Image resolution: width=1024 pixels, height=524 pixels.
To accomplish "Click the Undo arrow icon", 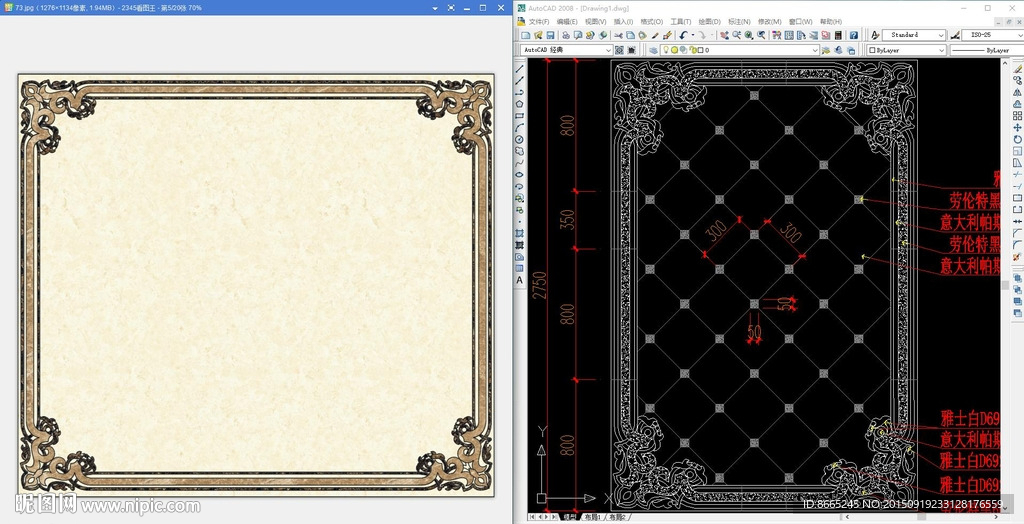I will [683, 35].
